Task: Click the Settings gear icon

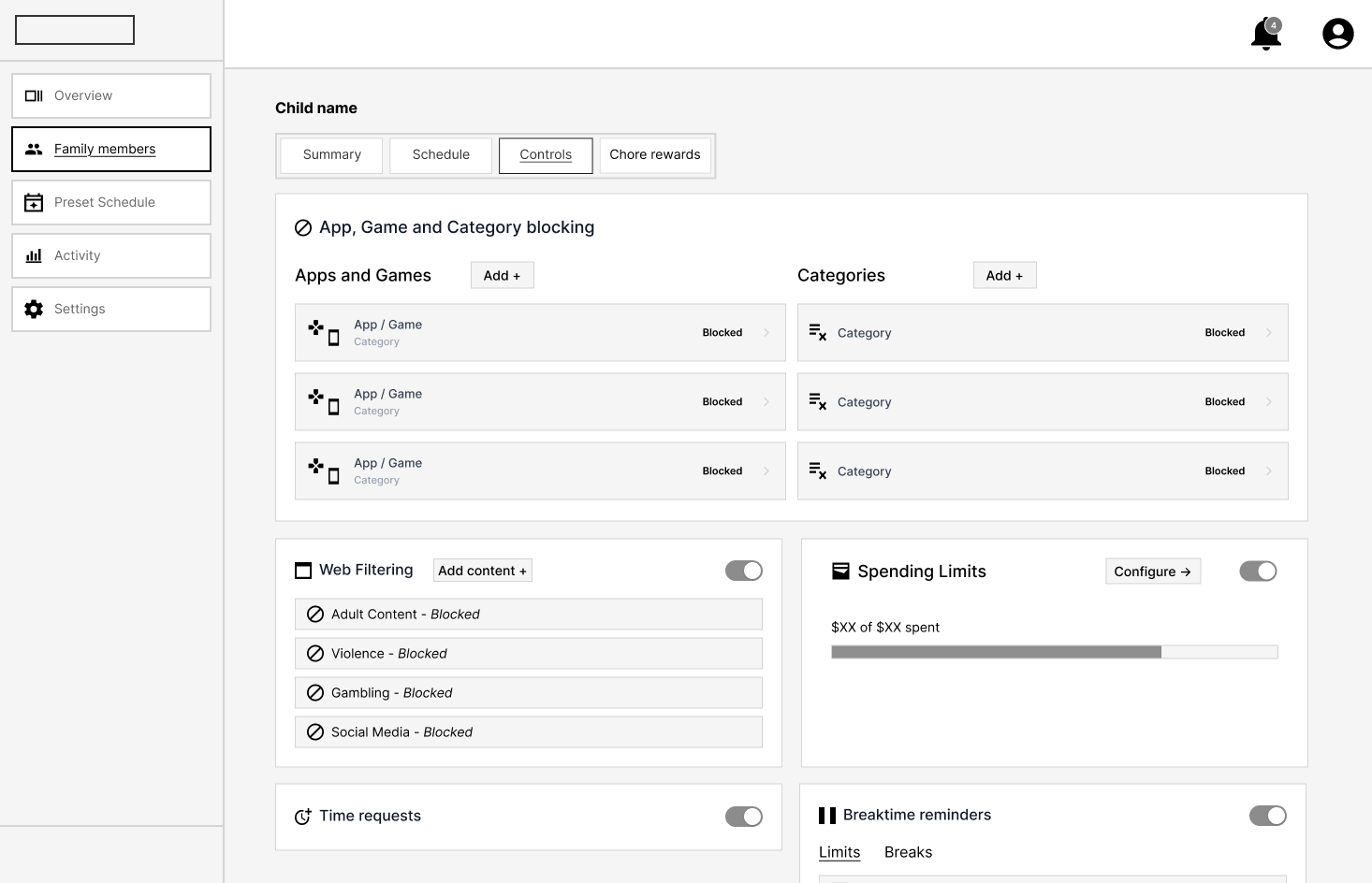Action: (34, 309)
